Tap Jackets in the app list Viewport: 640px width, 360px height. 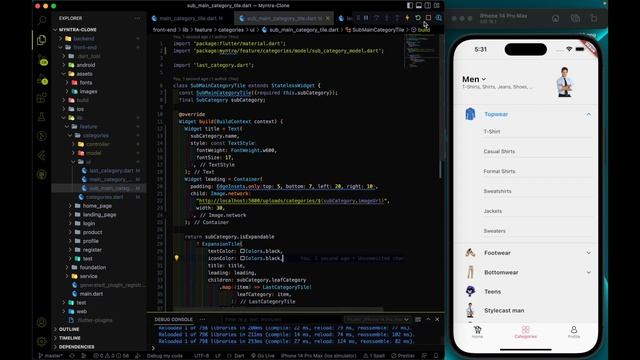(x=493, y=211)
